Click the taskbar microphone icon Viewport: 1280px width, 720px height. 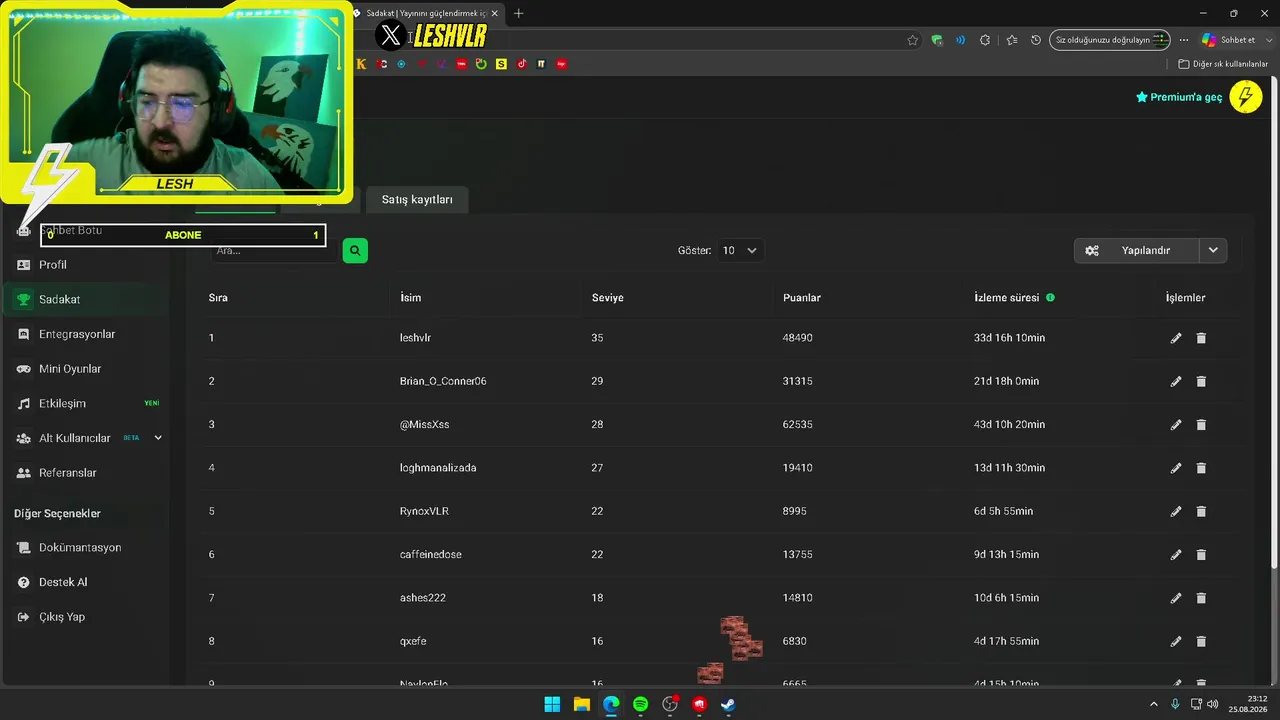pyautogui.click(x=1175, y=704)
